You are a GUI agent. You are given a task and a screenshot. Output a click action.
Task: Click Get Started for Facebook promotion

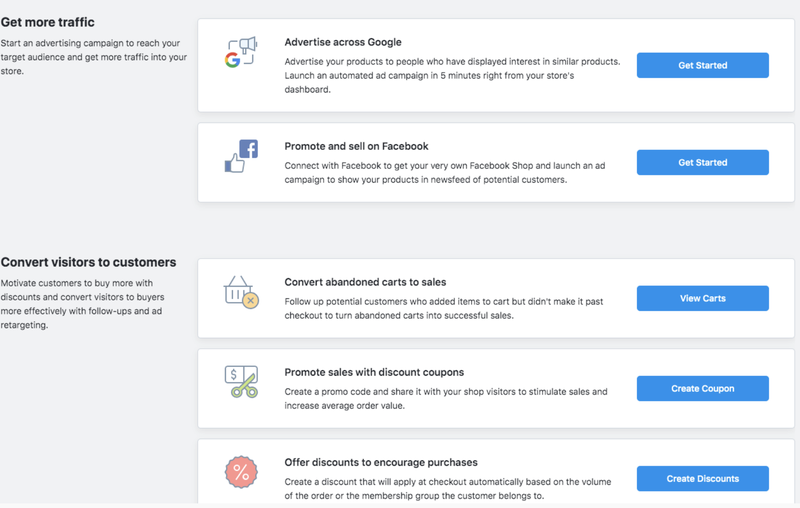point(703,162)
